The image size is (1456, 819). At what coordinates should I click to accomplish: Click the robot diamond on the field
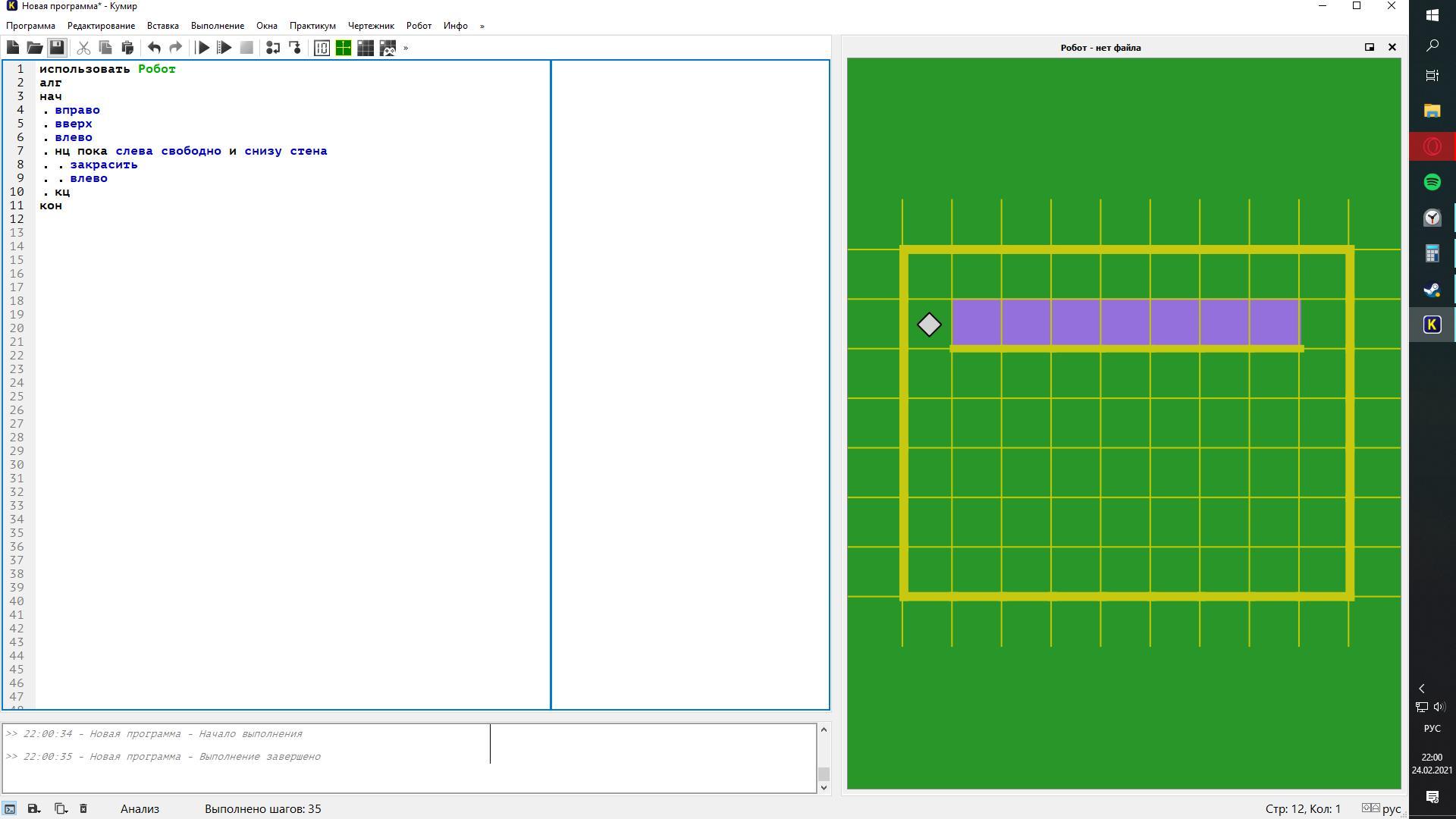point(929,325)
